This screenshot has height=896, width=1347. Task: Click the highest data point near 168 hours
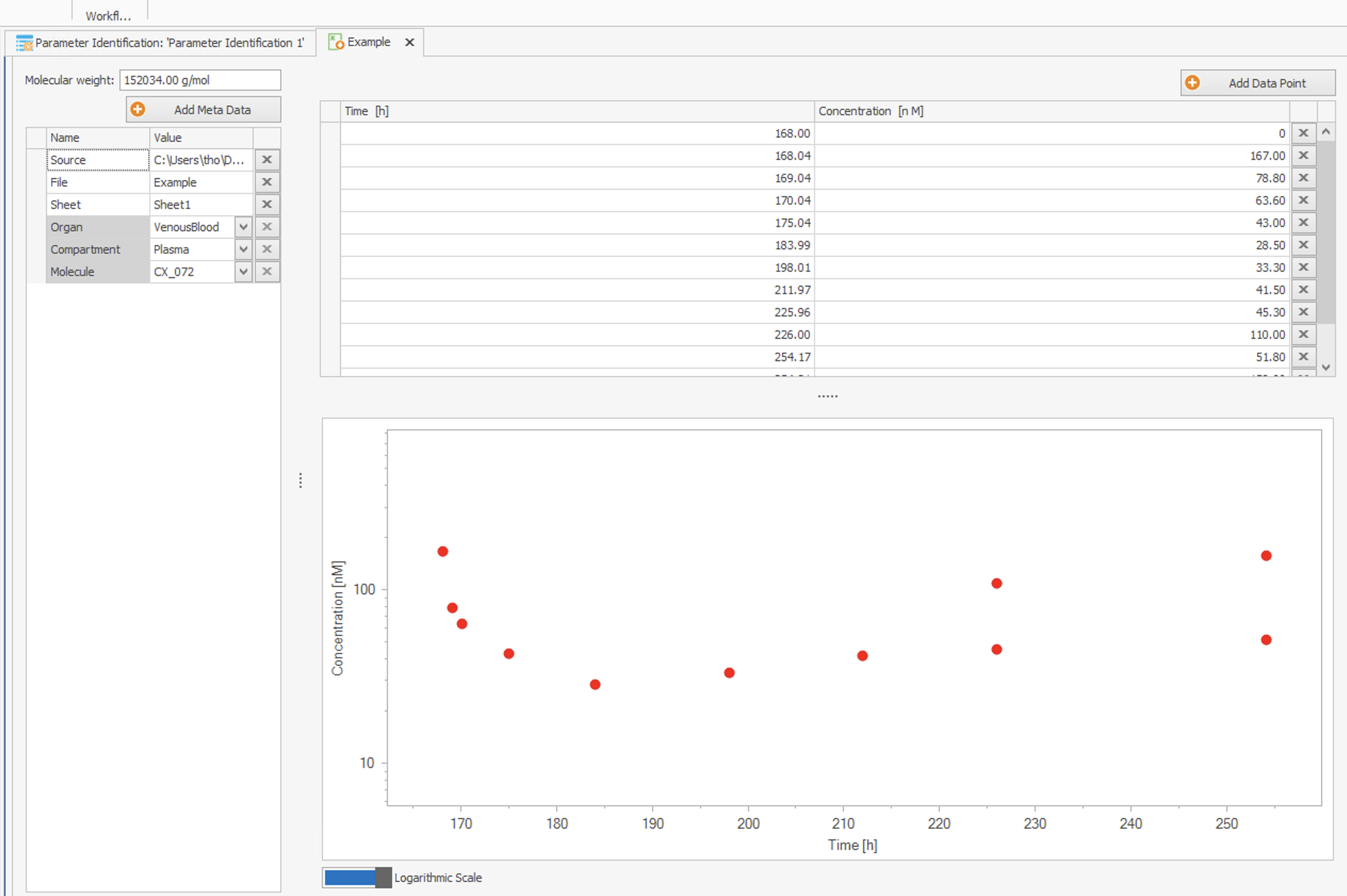pyautogui.click(x=443, y=551)
